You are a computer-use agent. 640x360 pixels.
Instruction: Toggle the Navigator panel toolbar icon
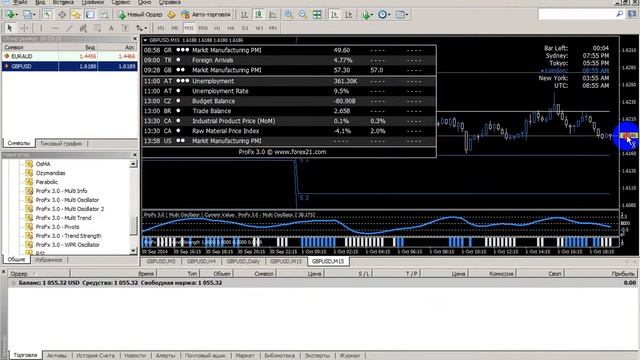coord(76,15)
